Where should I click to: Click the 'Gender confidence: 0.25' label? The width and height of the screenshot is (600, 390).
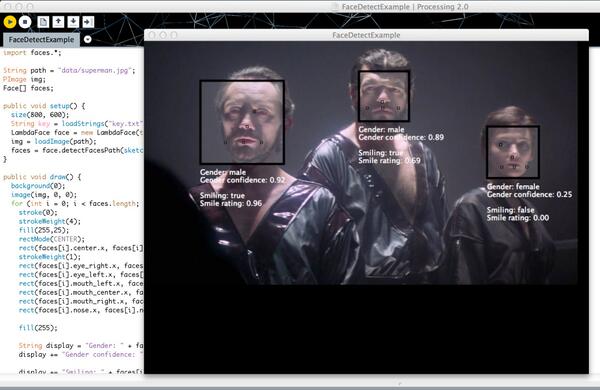click(x=530, y=194)
